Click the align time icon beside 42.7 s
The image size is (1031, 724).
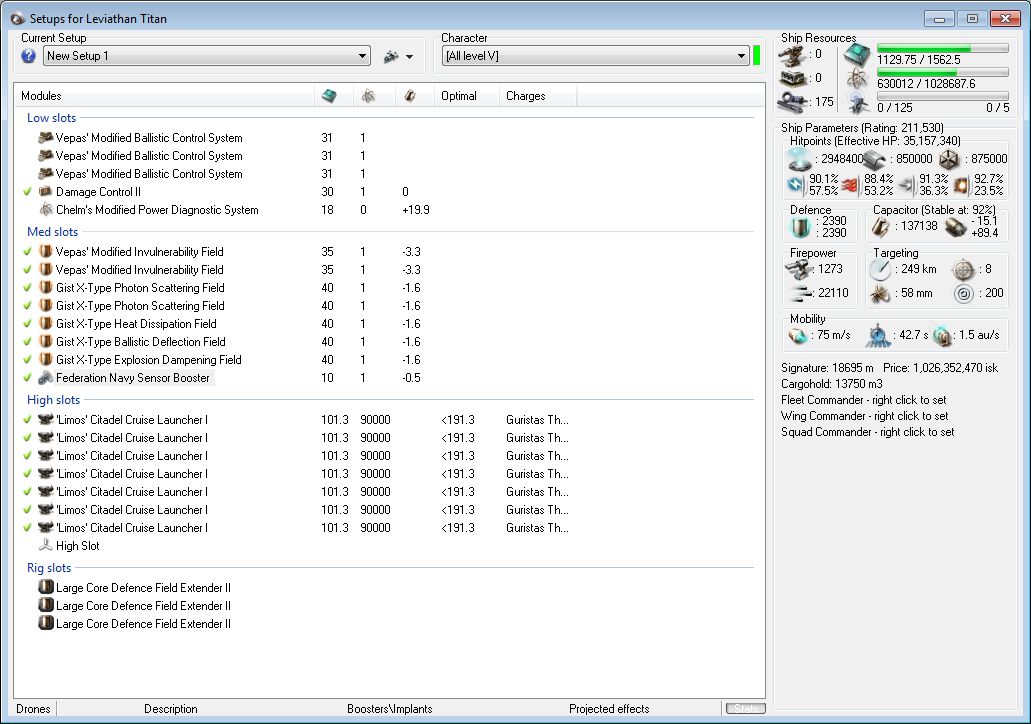point(877,335)
